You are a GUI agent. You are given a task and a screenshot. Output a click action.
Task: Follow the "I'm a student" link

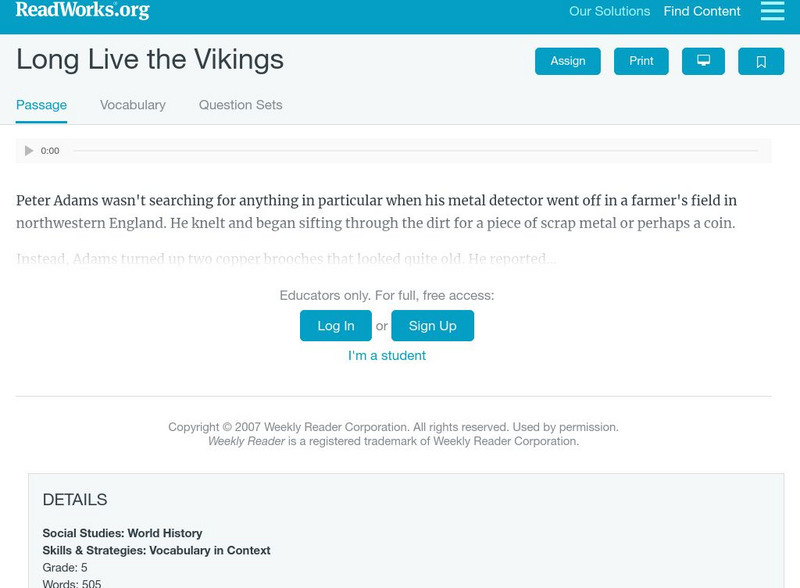pos(387,356)
